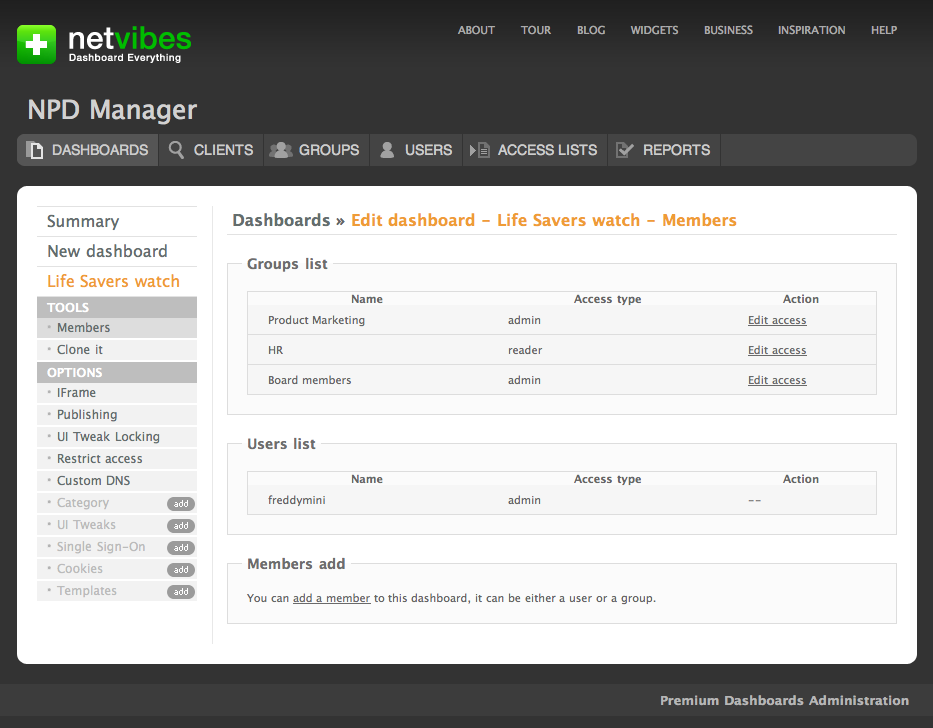
Task: Click add button next to Category
Action: click(181, 504)
